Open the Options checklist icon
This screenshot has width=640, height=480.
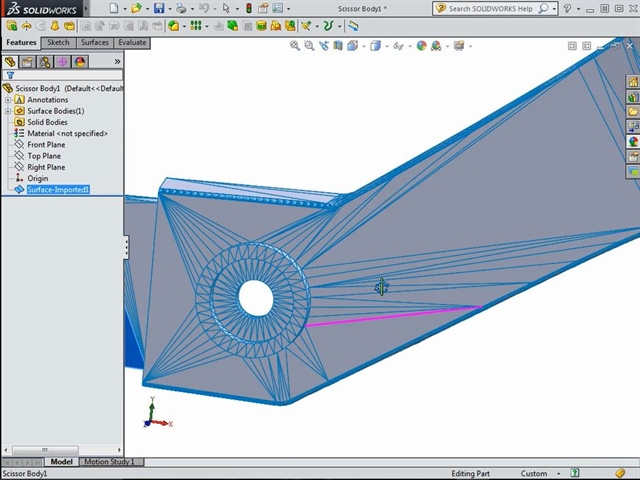[278, 8]
